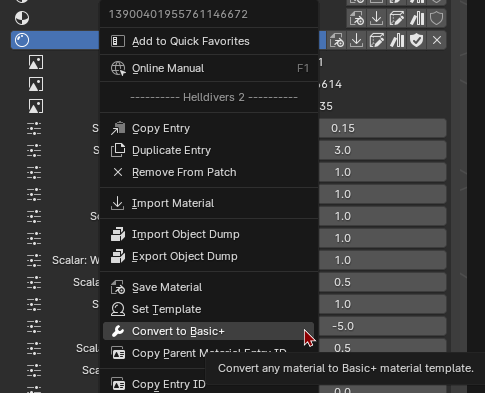Click first image texture icon under highlighted row
This screenshot has width=485, height=393.
pyautogui.click(x=36, y=62)
